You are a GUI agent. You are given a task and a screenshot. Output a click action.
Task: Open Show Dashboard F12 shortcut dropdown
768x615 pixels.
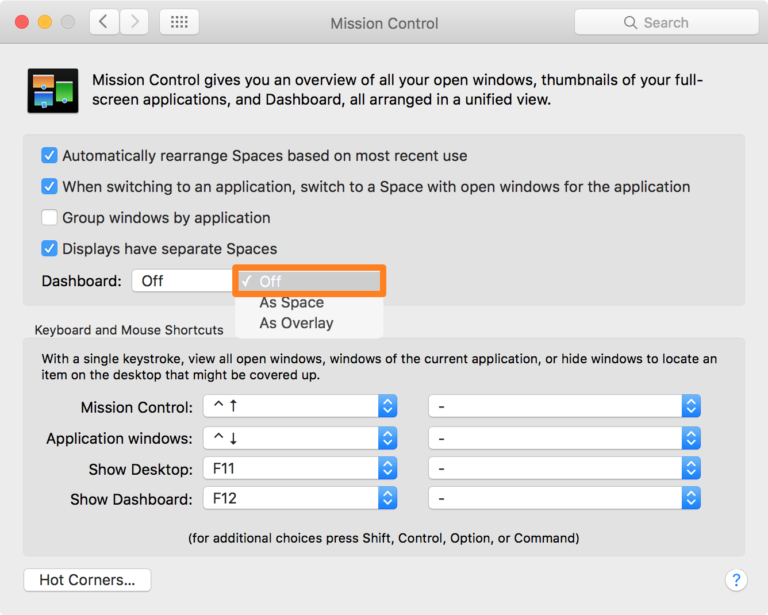(300, 498)
